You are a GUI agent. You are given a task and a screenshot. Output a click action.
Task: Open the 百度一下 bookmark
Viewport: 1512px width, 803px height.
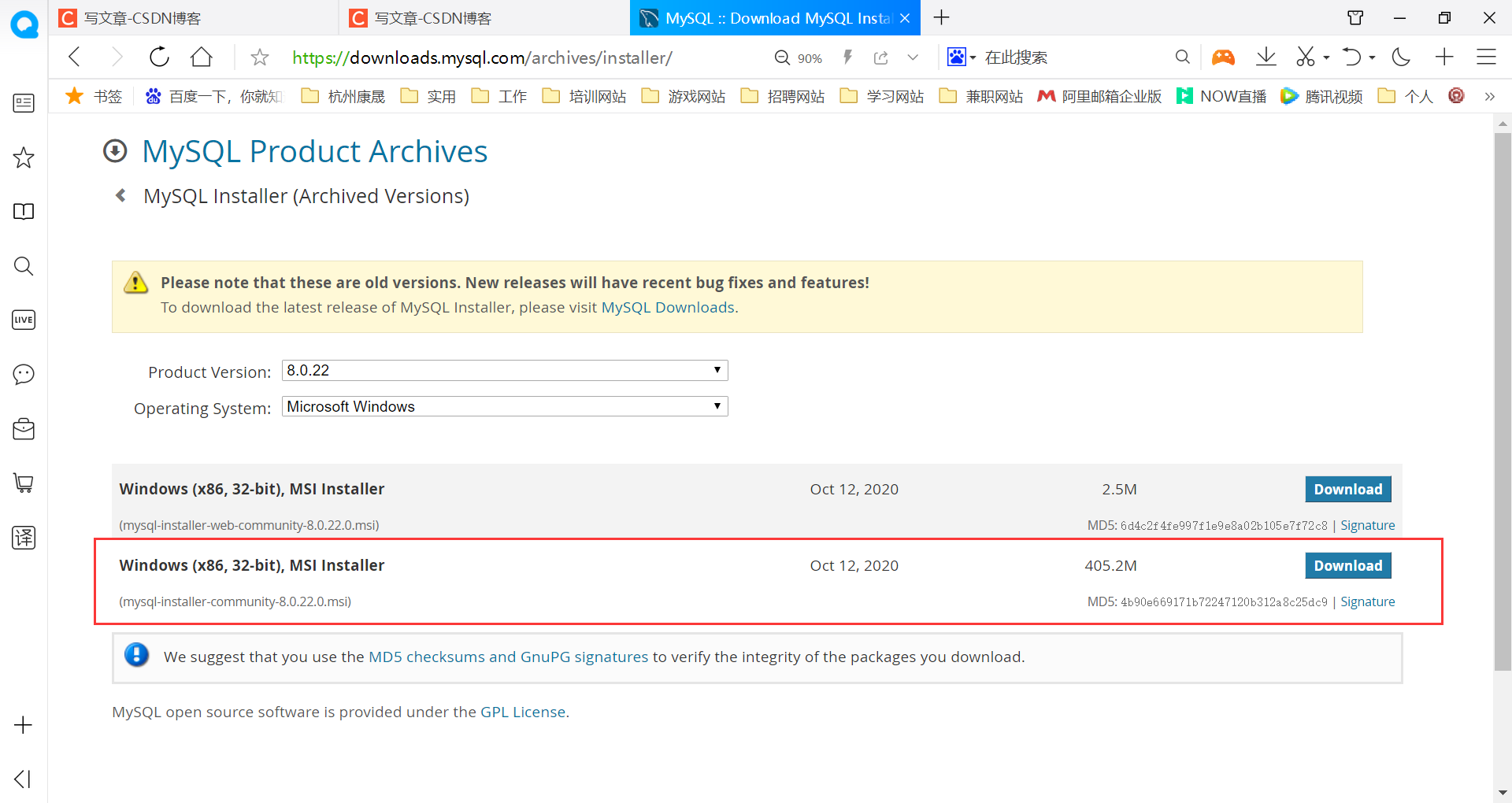point(213,96)
